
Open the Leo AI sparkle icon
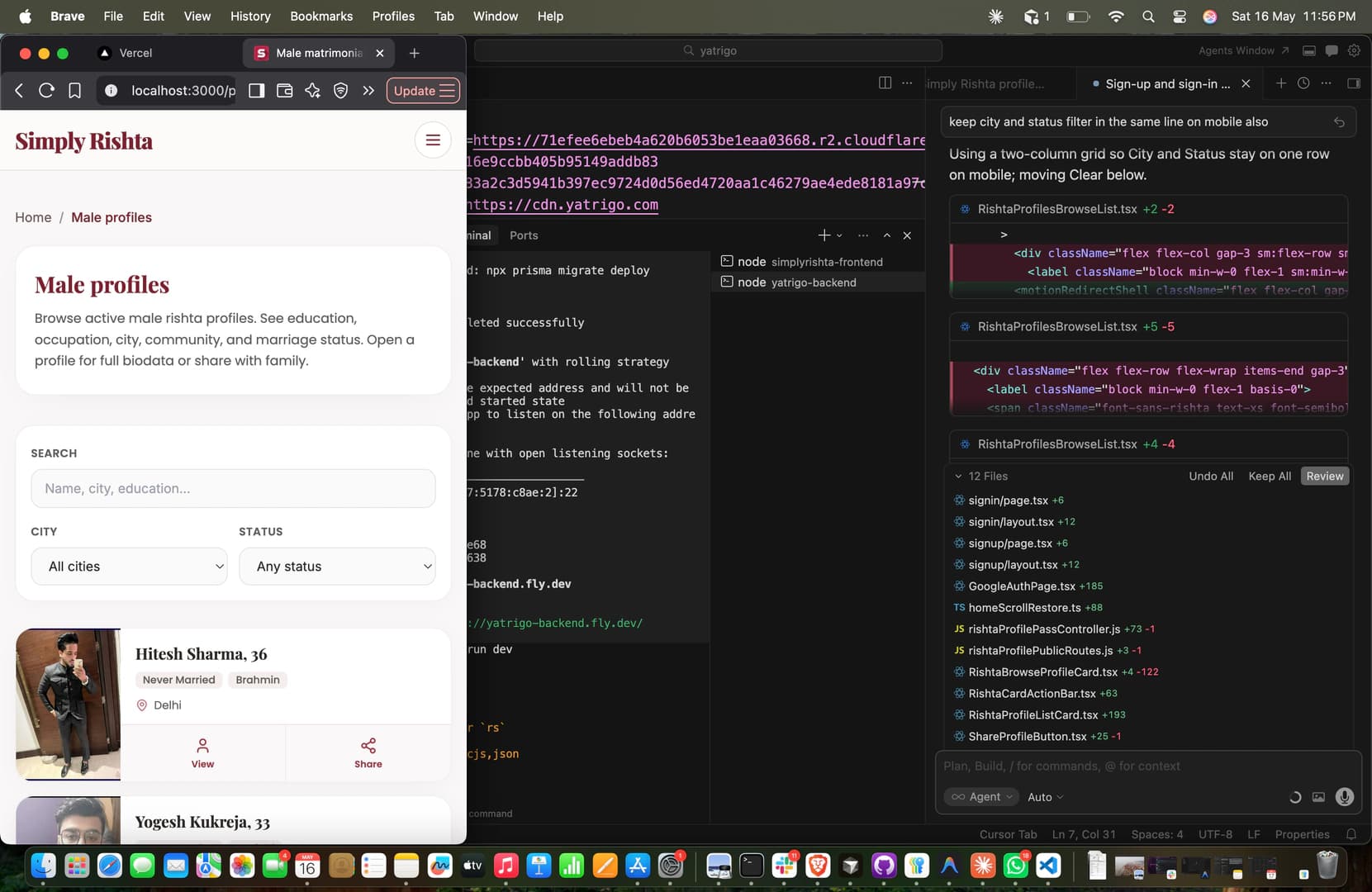point(313,91)
